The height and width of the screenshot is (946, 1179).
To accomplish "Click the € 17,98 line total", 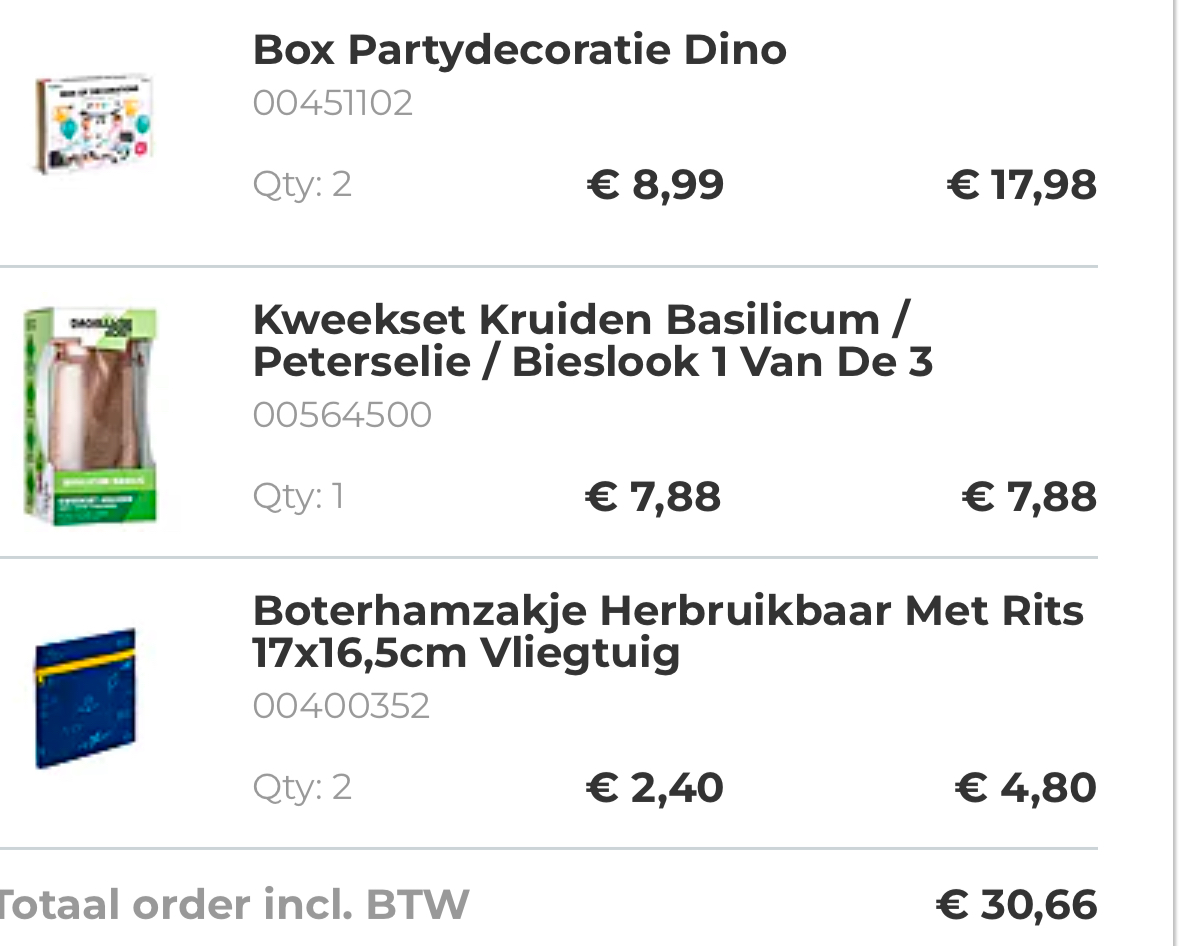I will point(1021,185).
